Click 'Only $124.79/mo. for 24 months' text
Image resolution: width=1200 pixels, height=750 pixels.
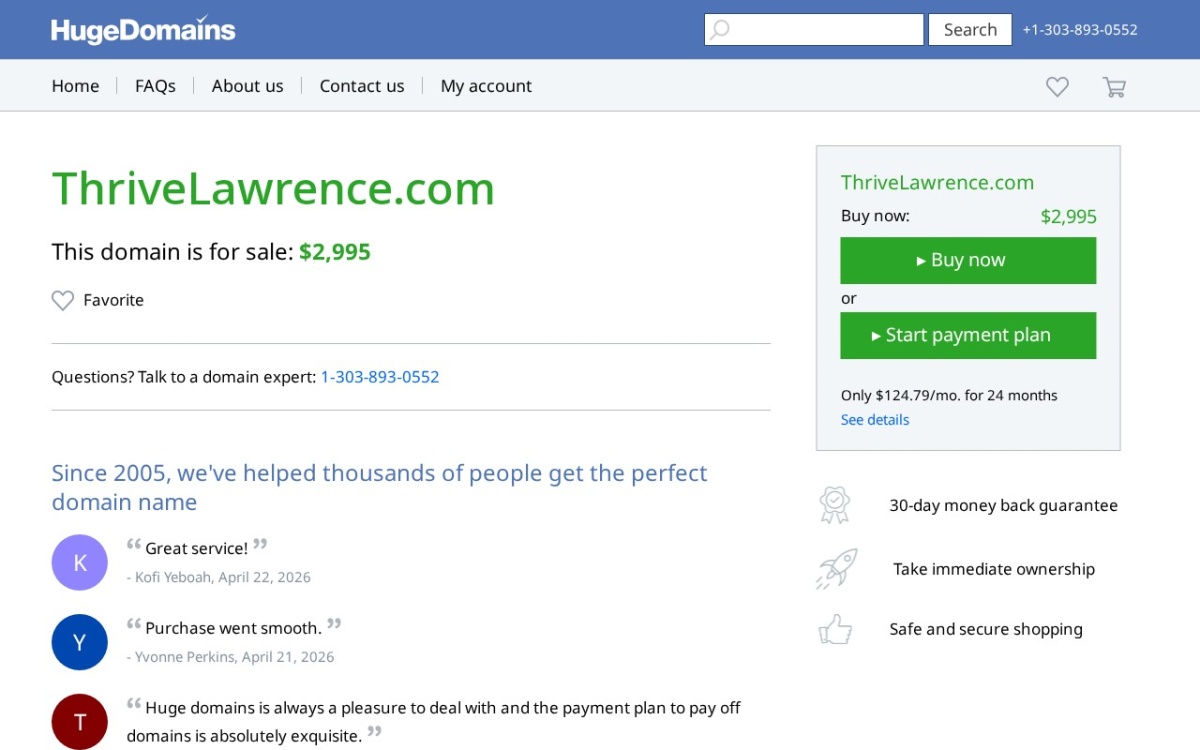point(949,395)
